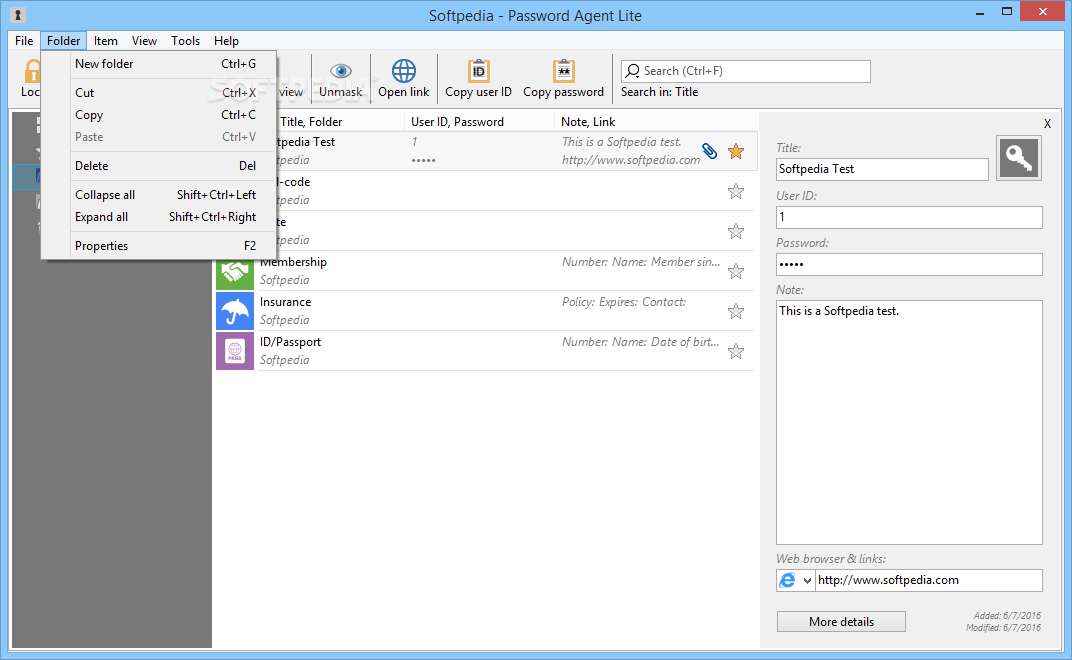Click the magnifier icon in search box
This screenshot has width=1072, height=660.
pyautogui.click(x=633, y=71)
